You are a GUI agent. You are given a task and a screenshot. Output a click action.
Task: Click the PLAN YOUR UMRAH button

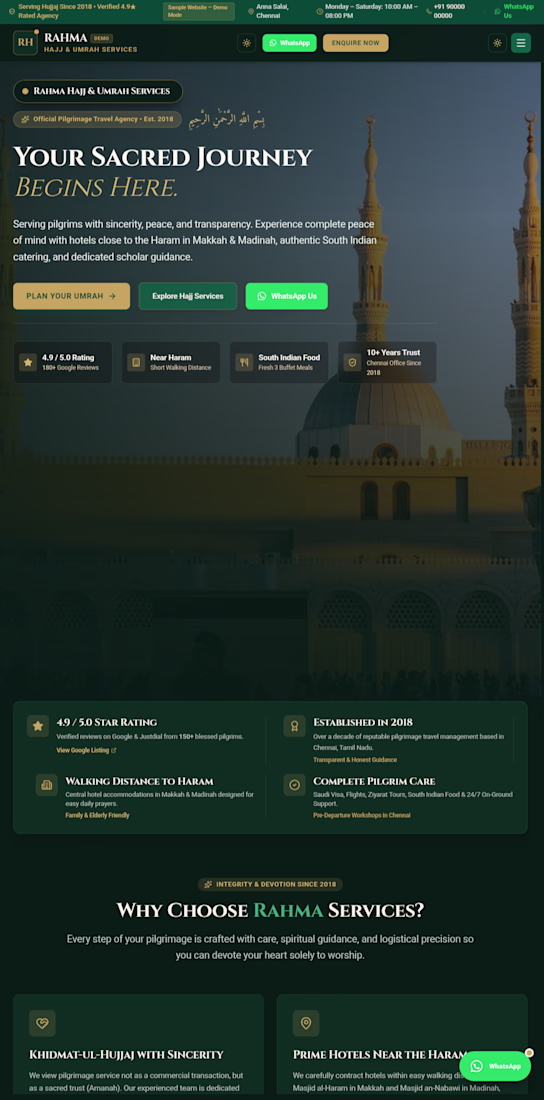coord(71,296)
